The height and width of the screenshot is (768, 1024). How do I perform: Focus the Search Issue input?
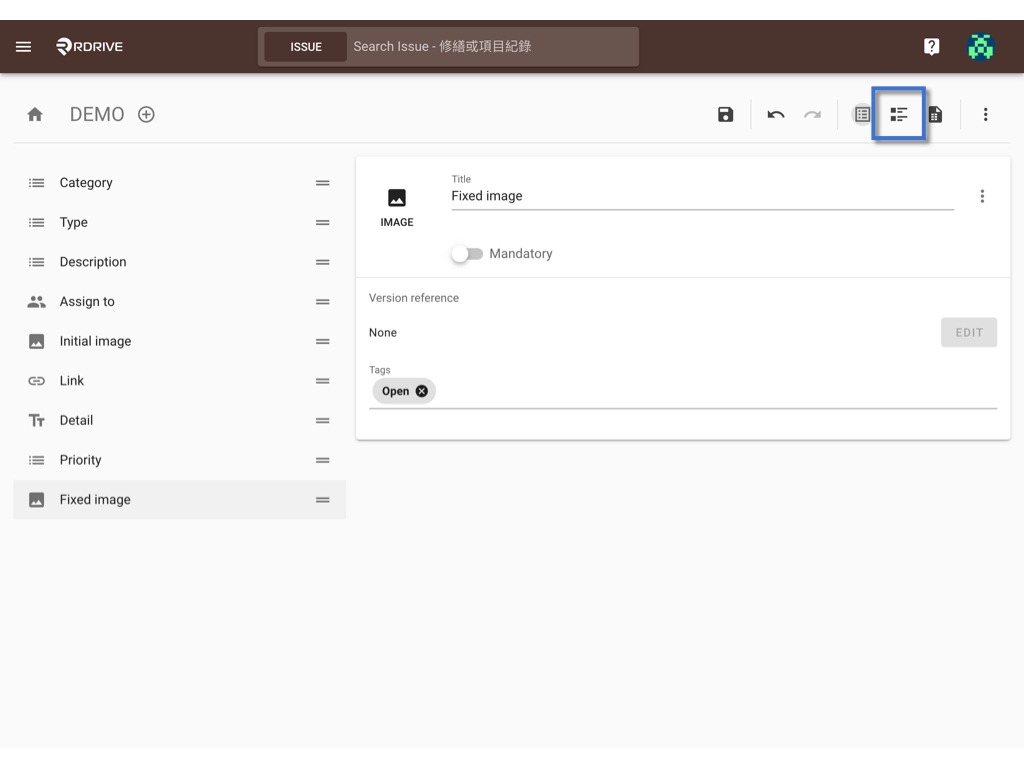pyautogui.click(x=492, y=47)
